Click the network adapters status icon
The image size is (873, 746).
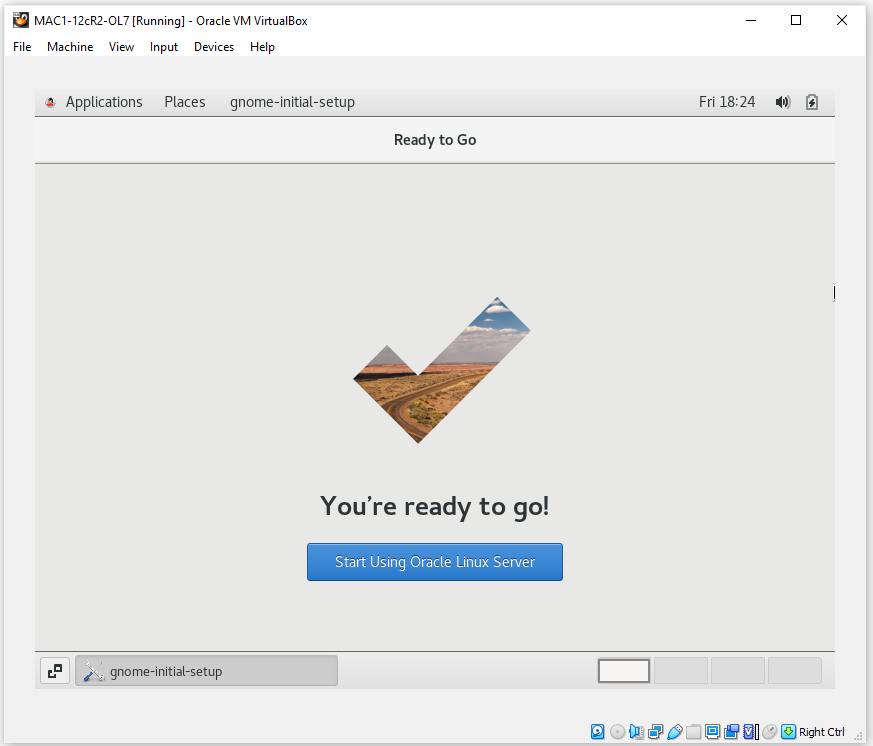(x=655, y=732)
